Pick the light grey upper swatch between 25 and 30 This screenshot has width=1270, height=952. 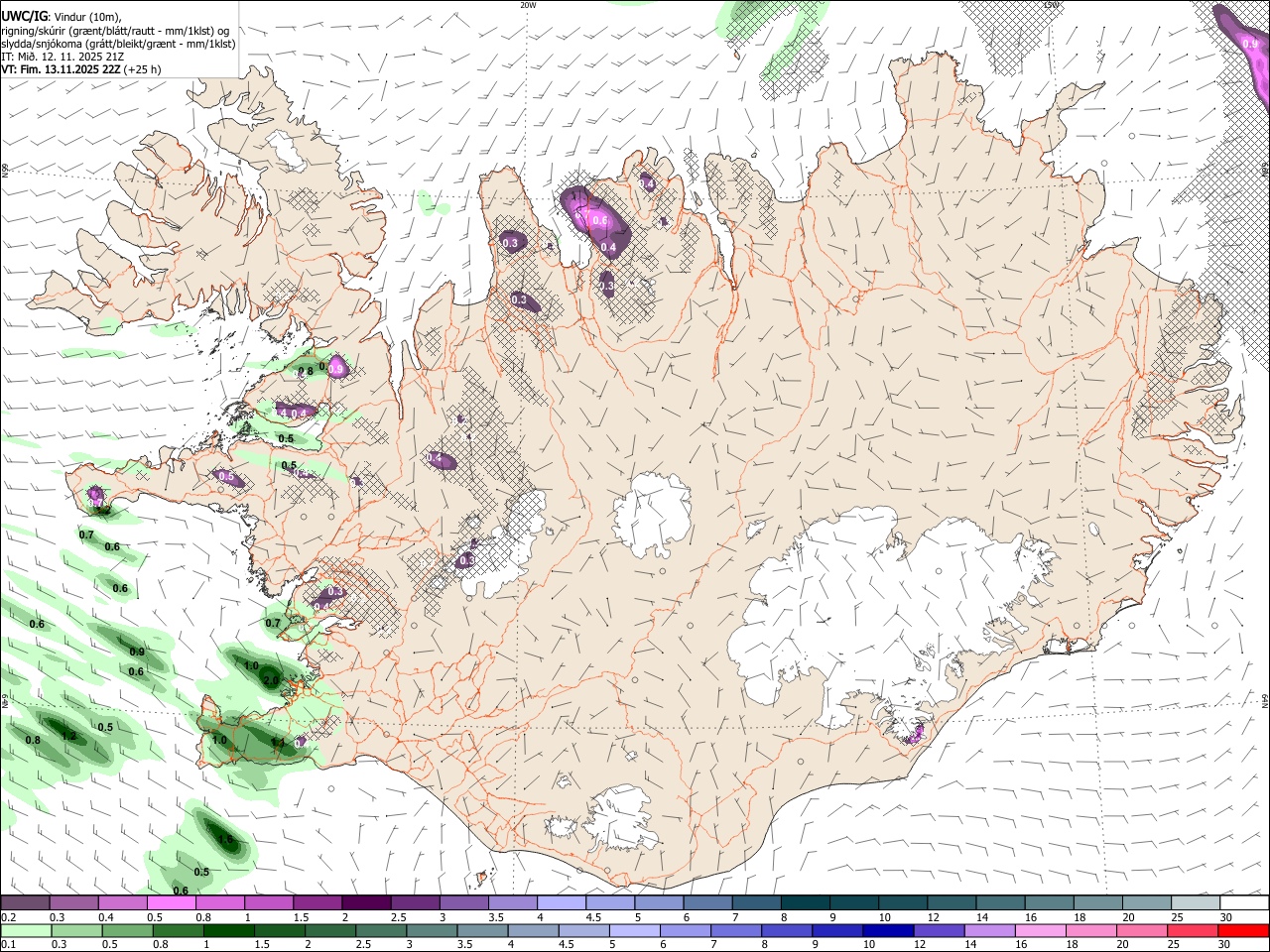[1196, 903]
